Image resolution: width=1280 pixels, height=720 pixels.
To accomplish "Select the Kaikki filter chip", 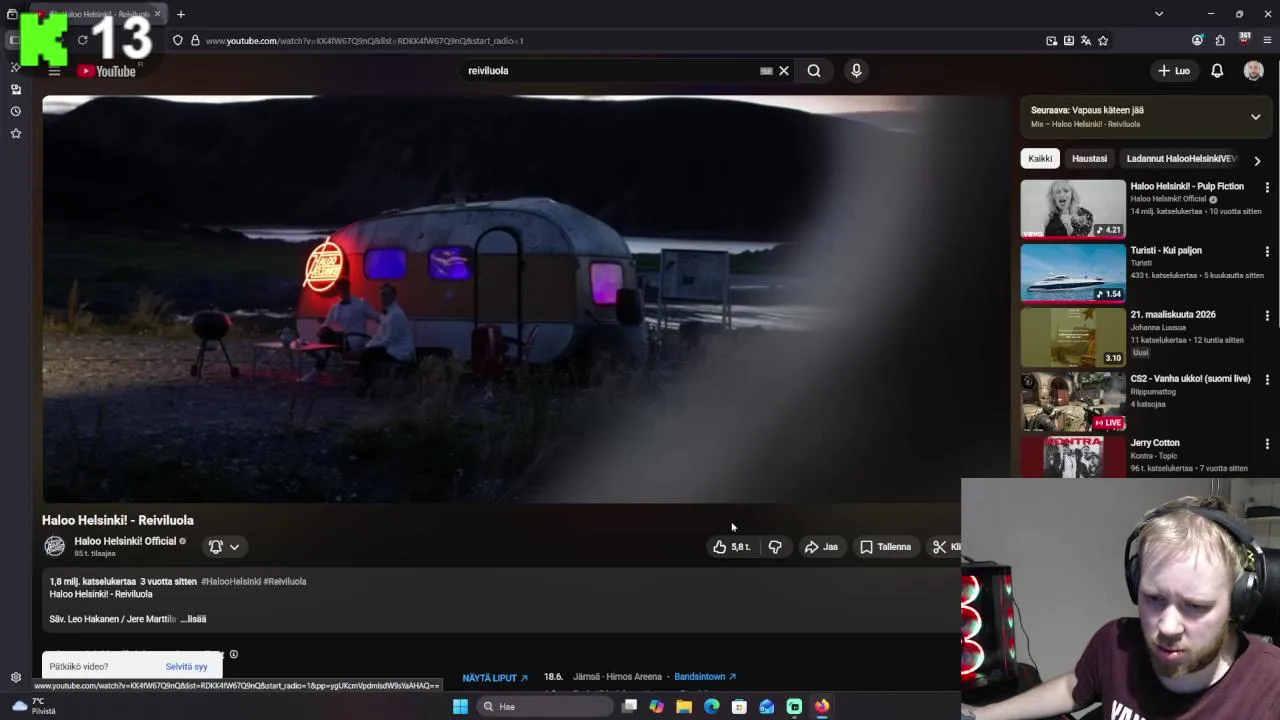I will [1040, 158].
